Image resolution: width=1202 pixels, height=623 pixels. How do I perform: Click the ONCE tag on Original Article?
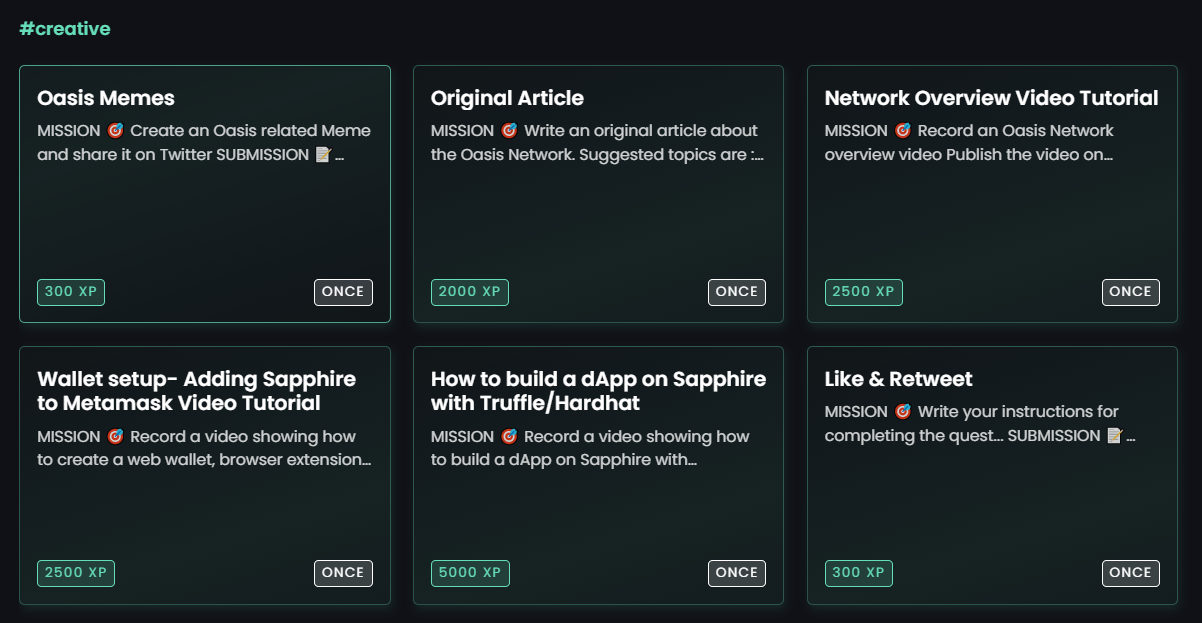(737, 292)
